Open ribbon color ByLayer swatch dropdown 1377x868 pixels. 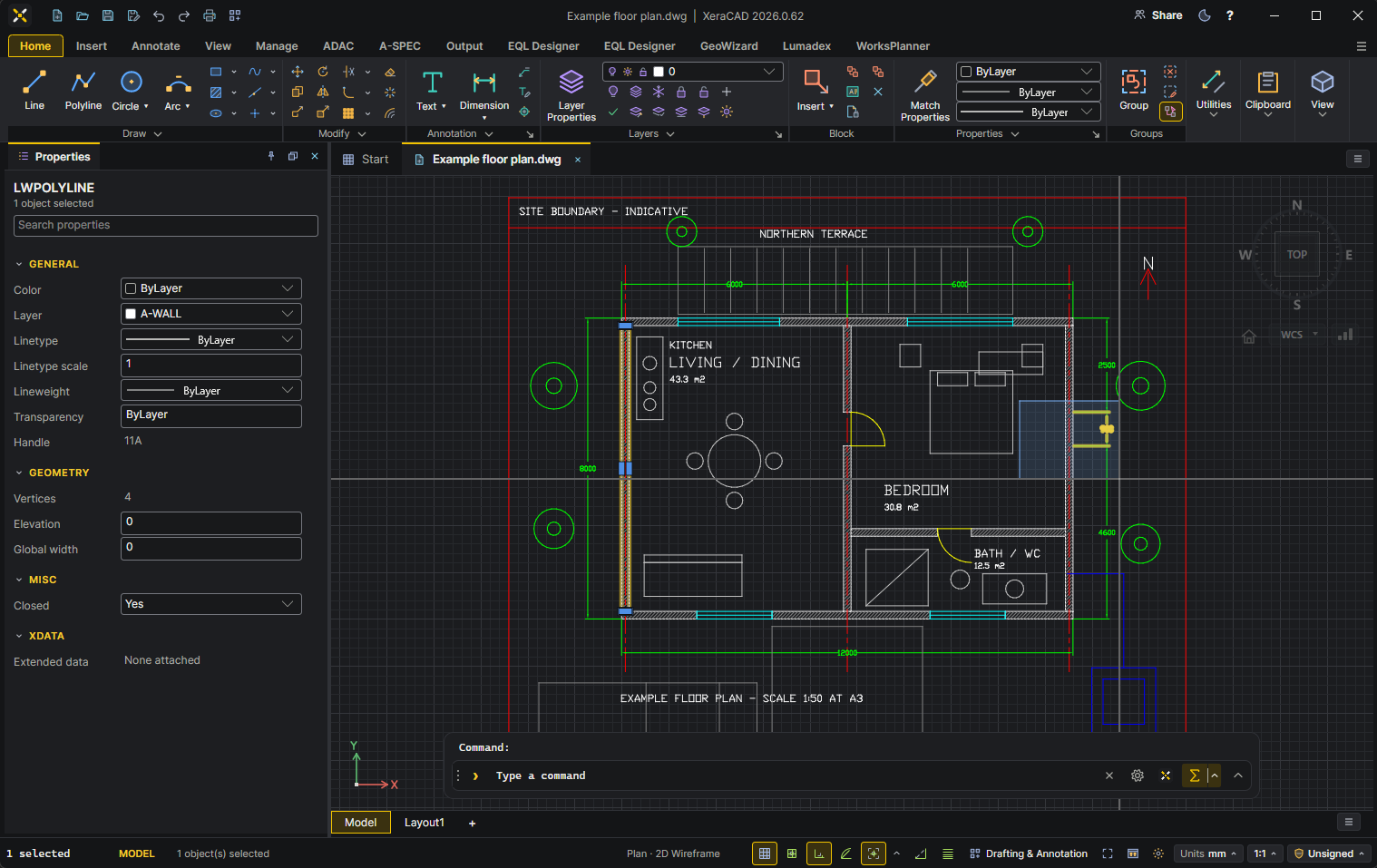(1029, 72)
